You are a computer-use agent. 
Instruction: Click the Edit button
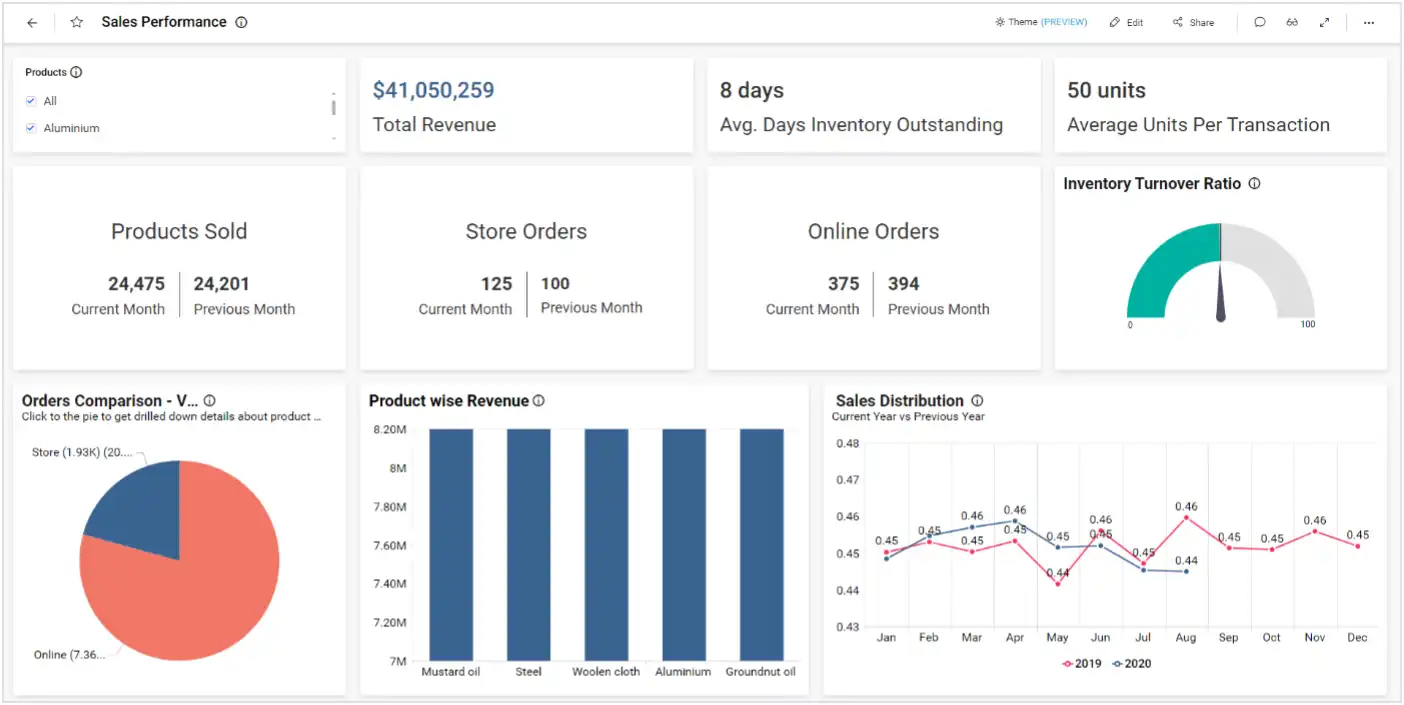pyautogui.click(x=1126, y=21)
